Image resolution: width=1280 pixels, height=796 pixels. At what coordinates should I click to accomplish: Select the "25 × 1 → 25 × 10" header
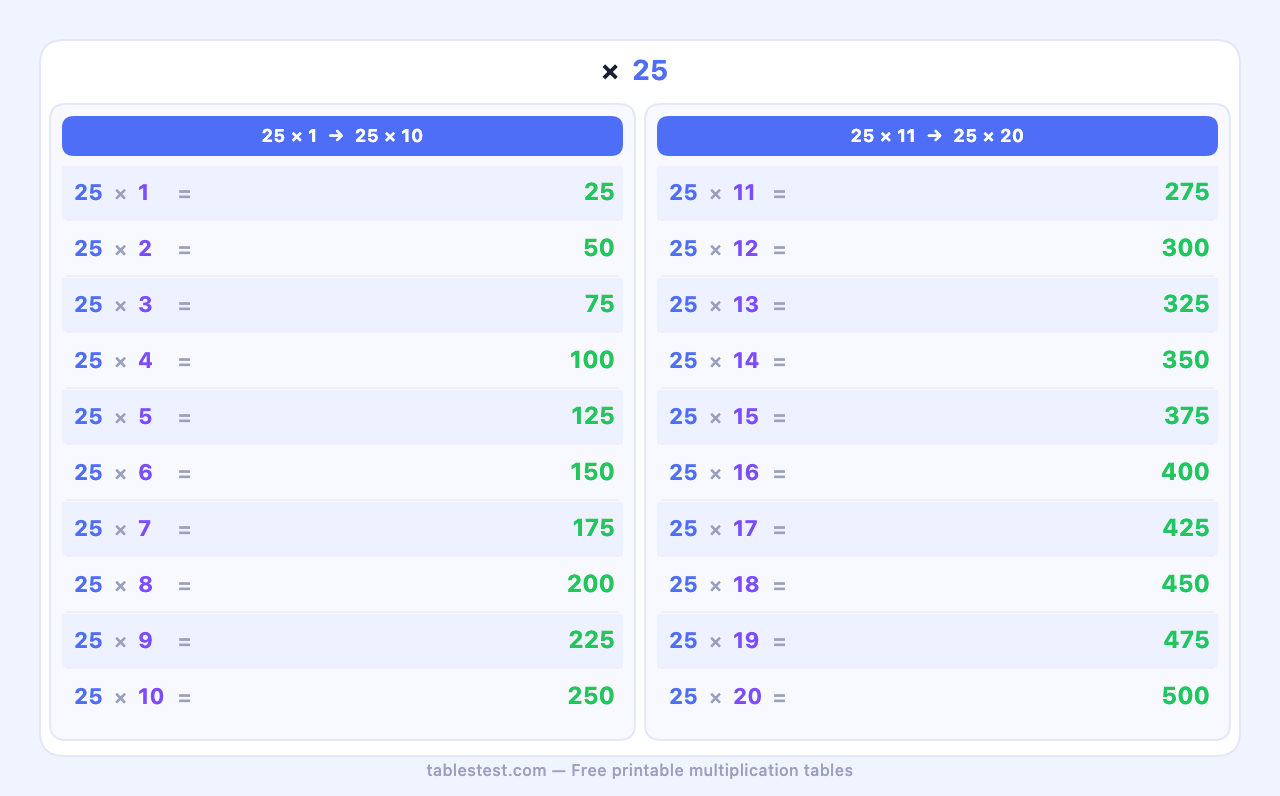342,136
